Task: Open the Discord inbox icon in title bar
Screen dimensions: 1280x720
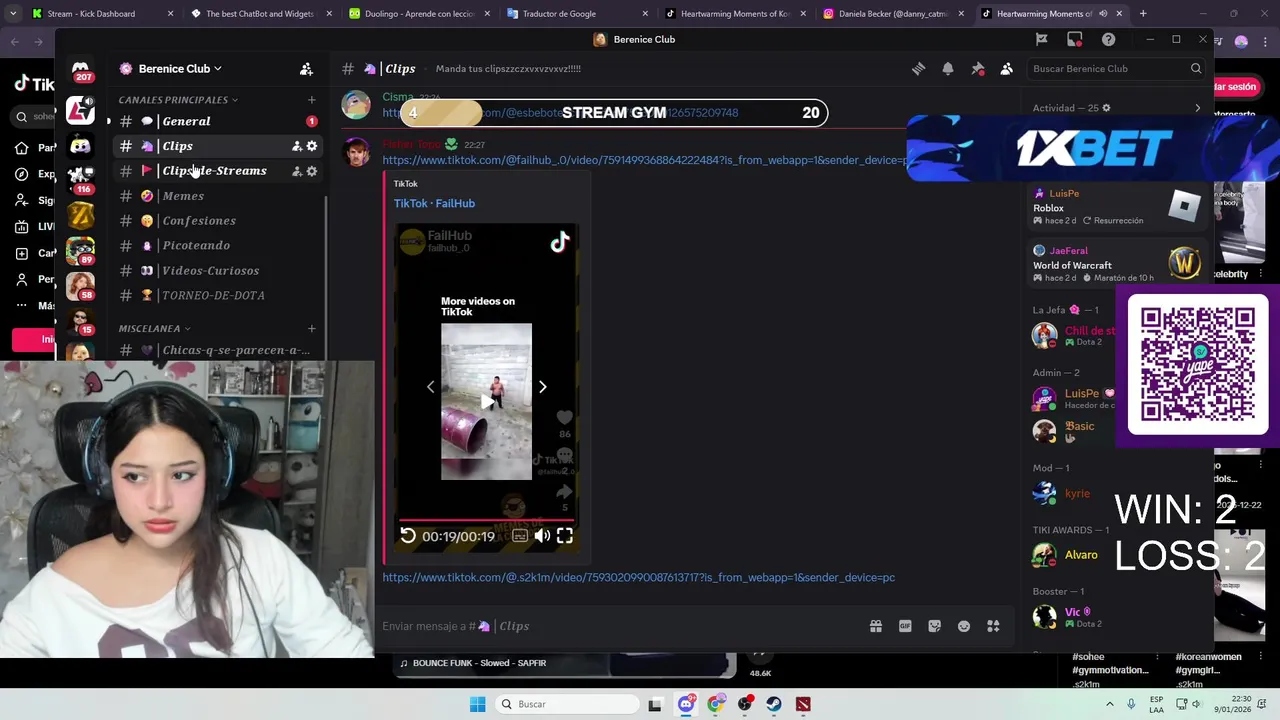Action: (1075, 39)
